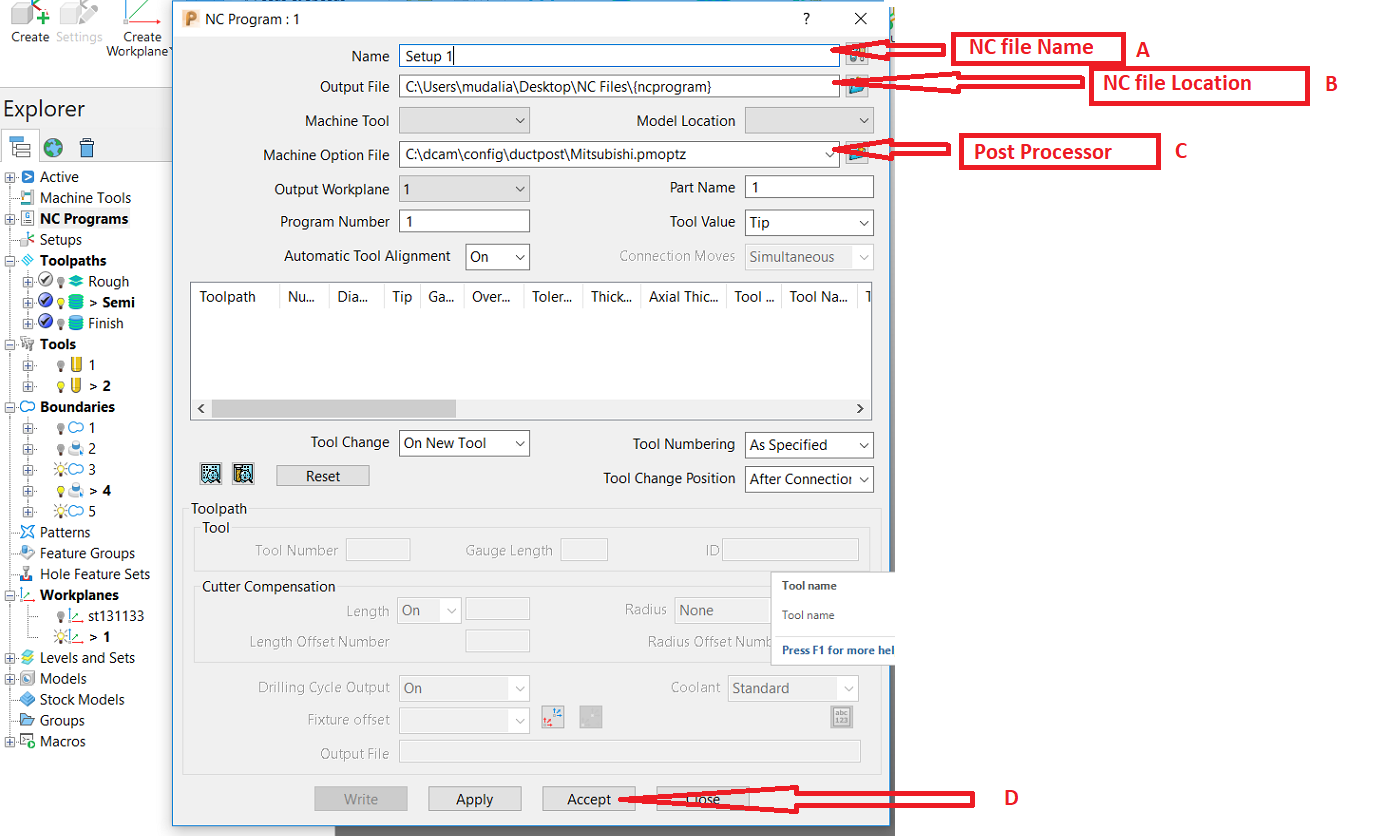1375x837 pixels.
Task: Click the trash icon in the Explorer panel
Action: click(x=86, y=146)
